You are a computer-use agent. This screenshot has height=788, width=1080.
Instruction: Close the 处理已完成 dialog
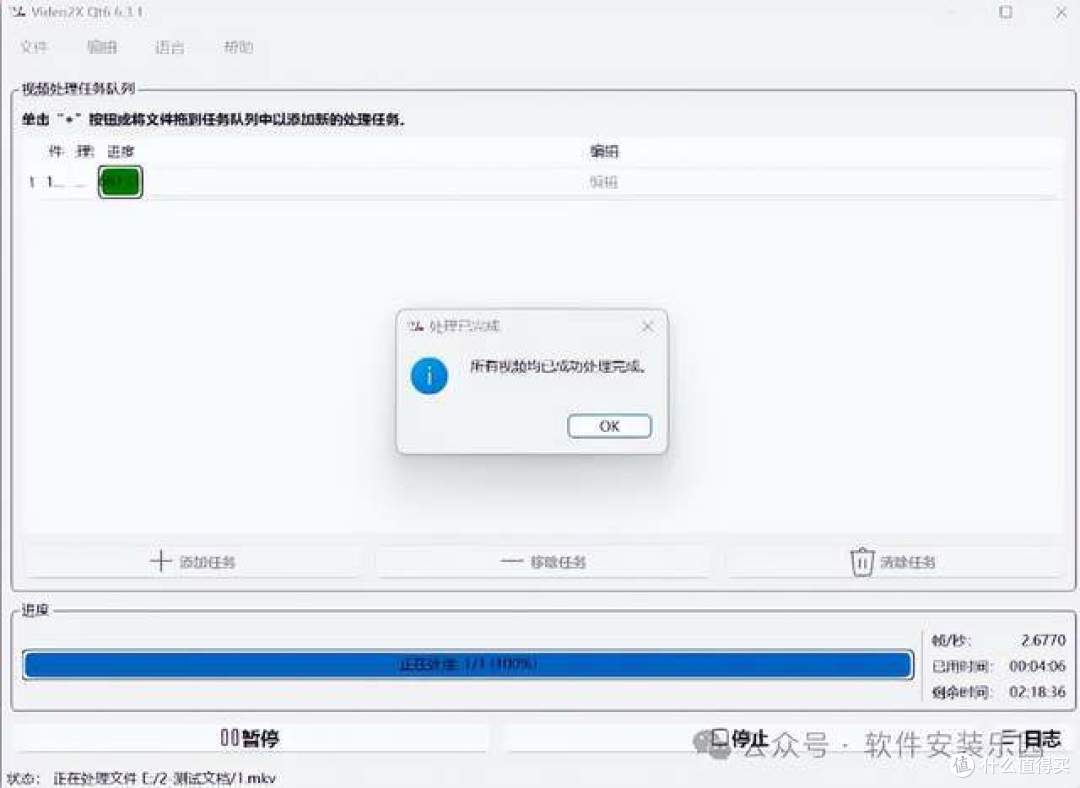pyautogui.click(x=647, y=326)
